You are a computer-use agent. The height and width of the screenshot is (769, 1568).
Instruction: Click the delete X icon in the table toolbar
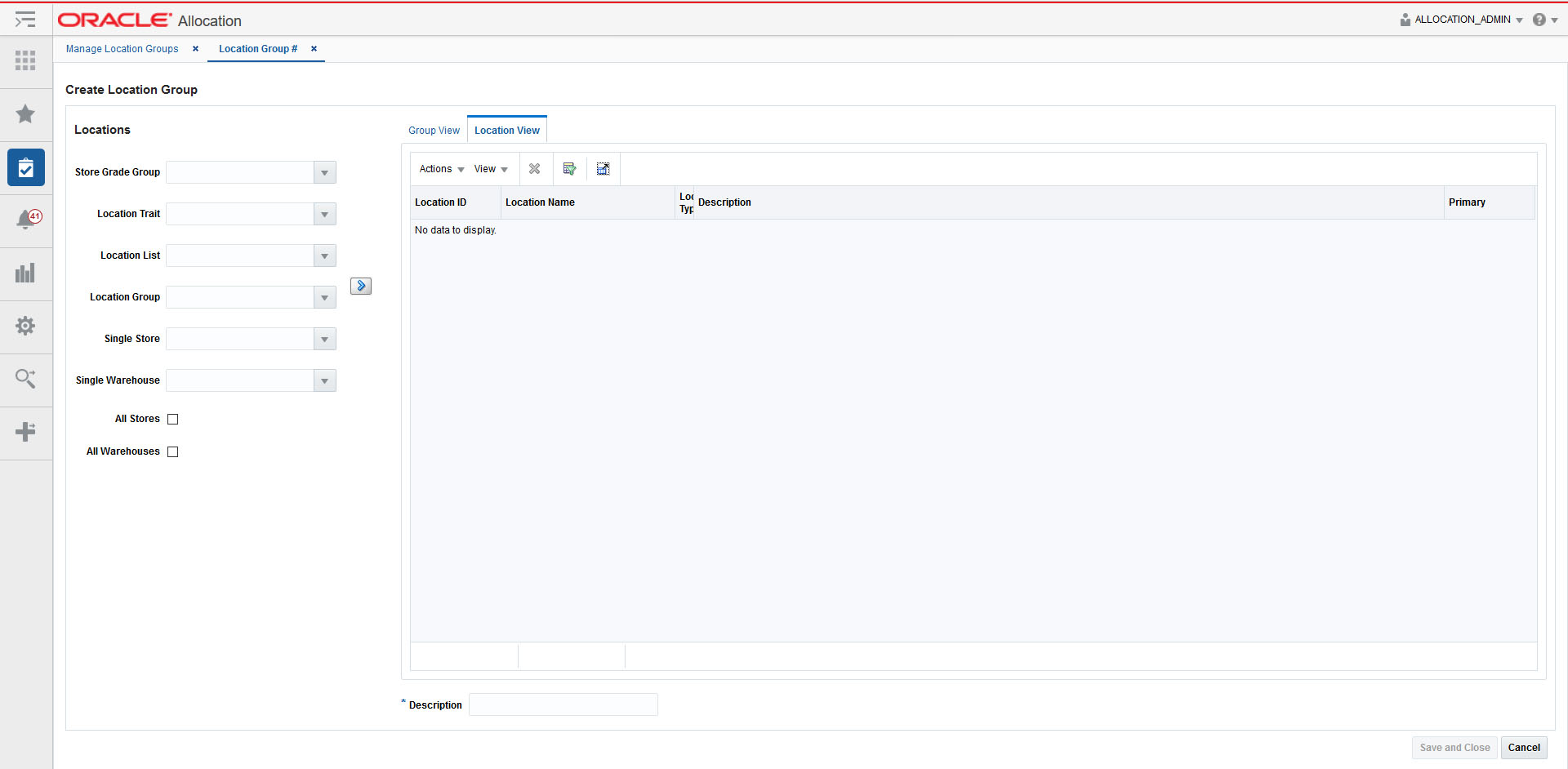[x=536, y=168]
